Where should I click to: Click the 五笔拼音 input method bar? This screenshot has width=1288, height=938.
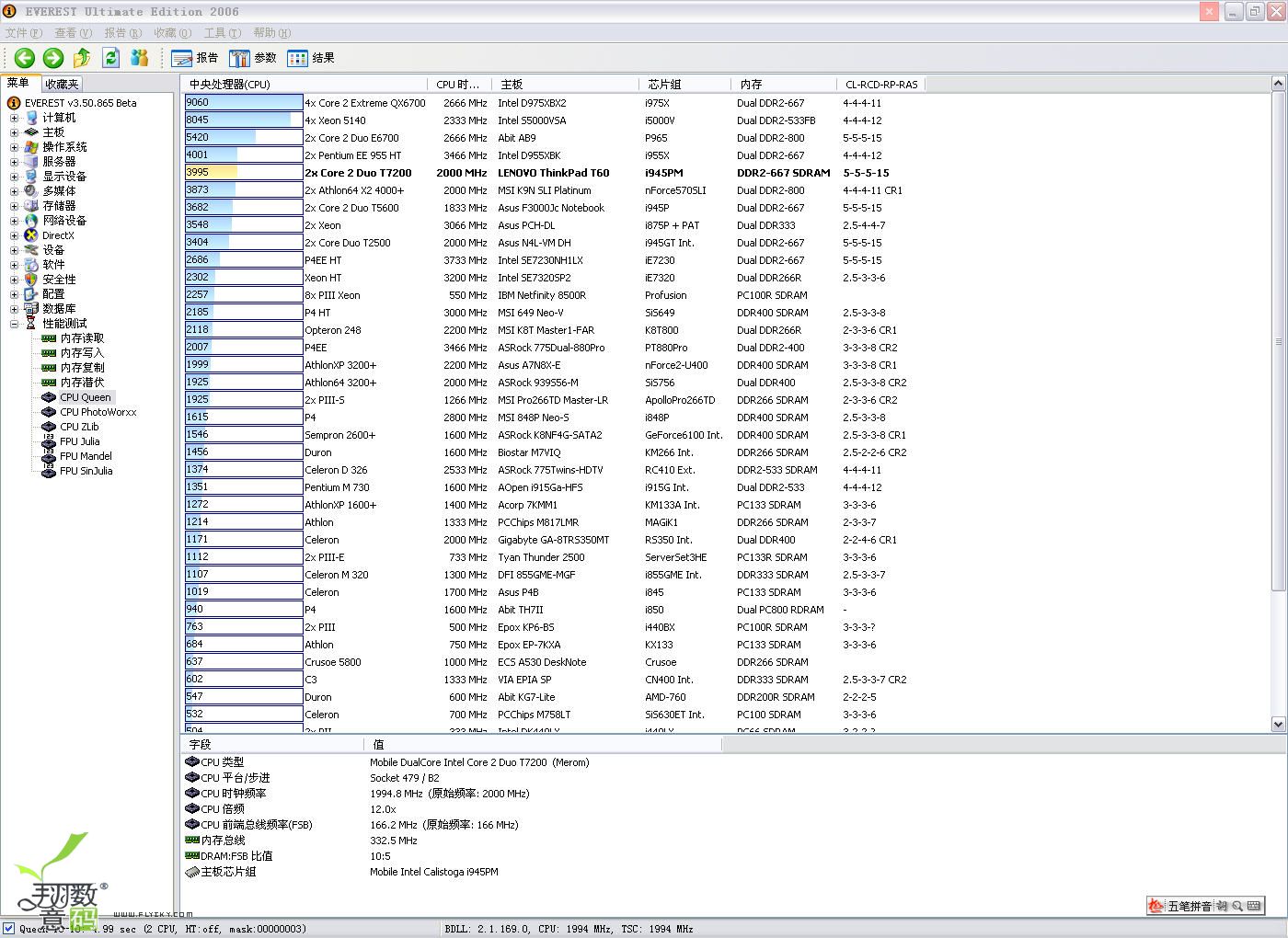click(x=1206, y=906)
